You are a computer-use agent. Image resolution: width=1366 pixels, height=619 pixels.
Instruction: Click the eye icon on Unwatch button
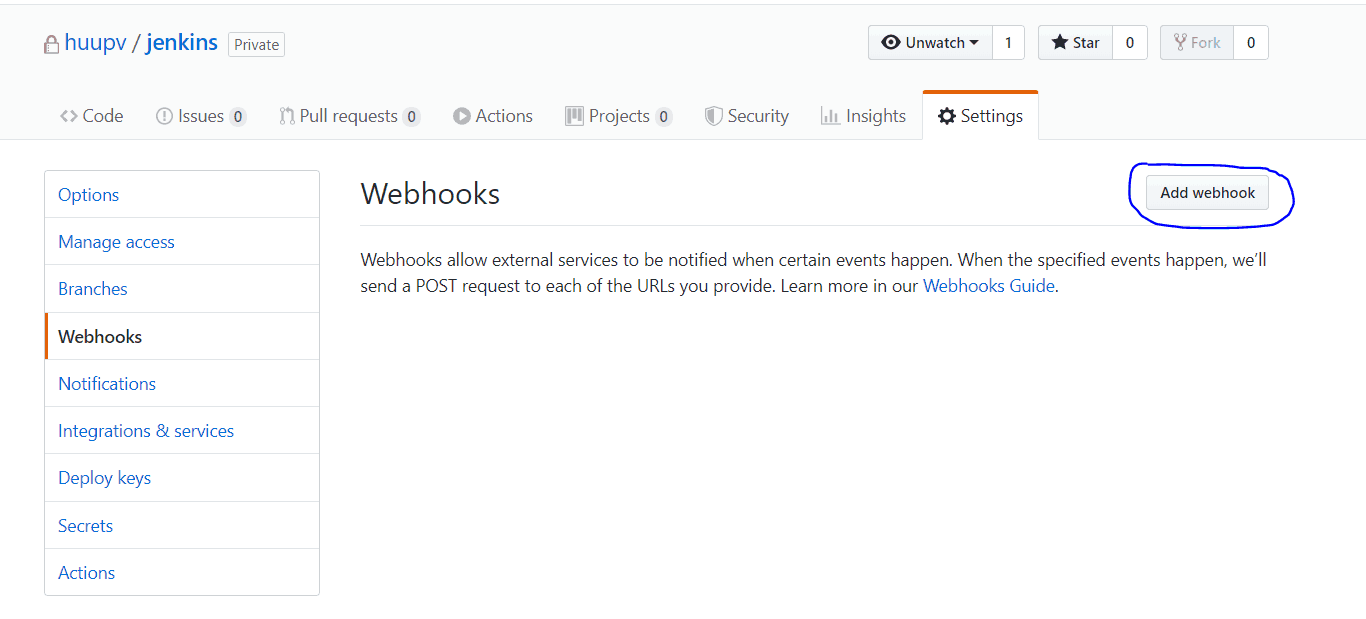(891, 42)
